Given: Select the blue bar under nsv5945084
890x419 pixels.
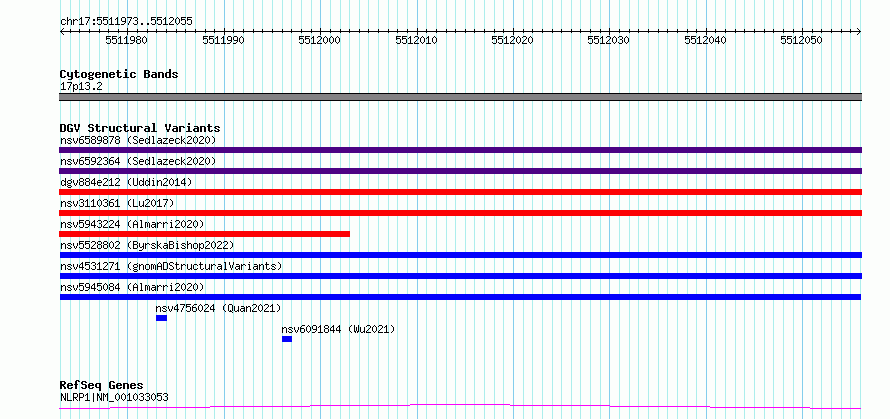Looking at the screenshot, I should pos(460,297).
